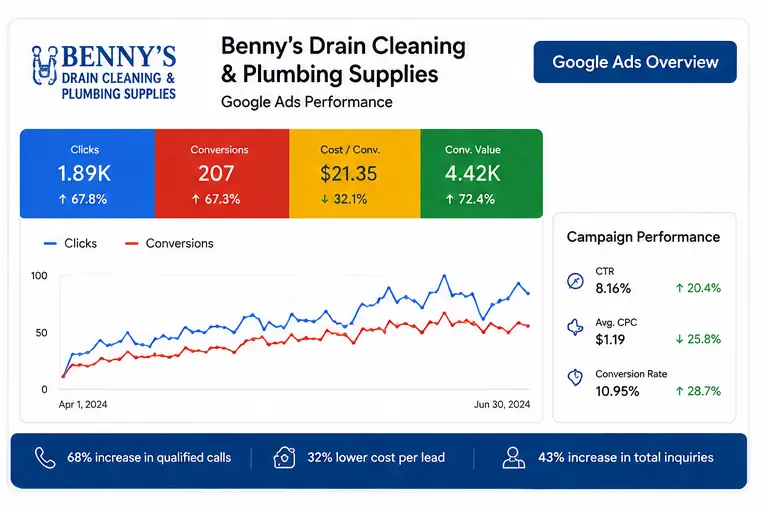Click the Campaign Performance panel heading

click(643, 237)
